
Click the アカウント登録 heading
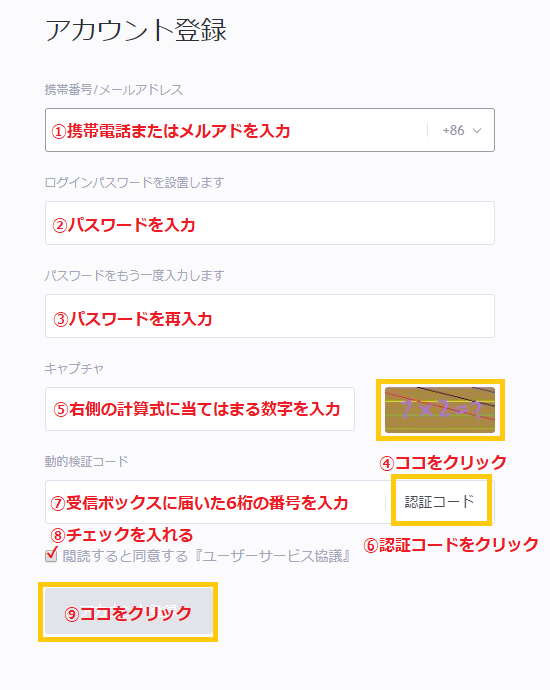(136, 30)
